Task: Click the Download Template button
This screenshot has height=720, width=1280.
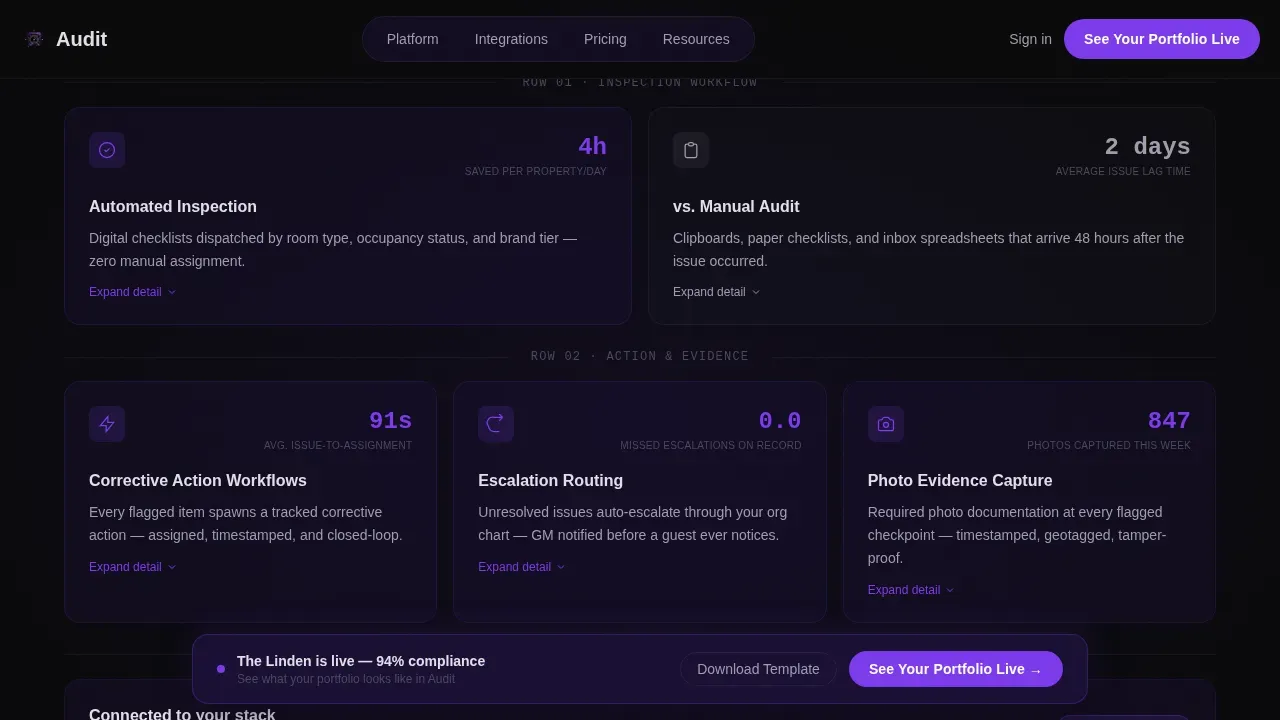Action: pos(758,669)
